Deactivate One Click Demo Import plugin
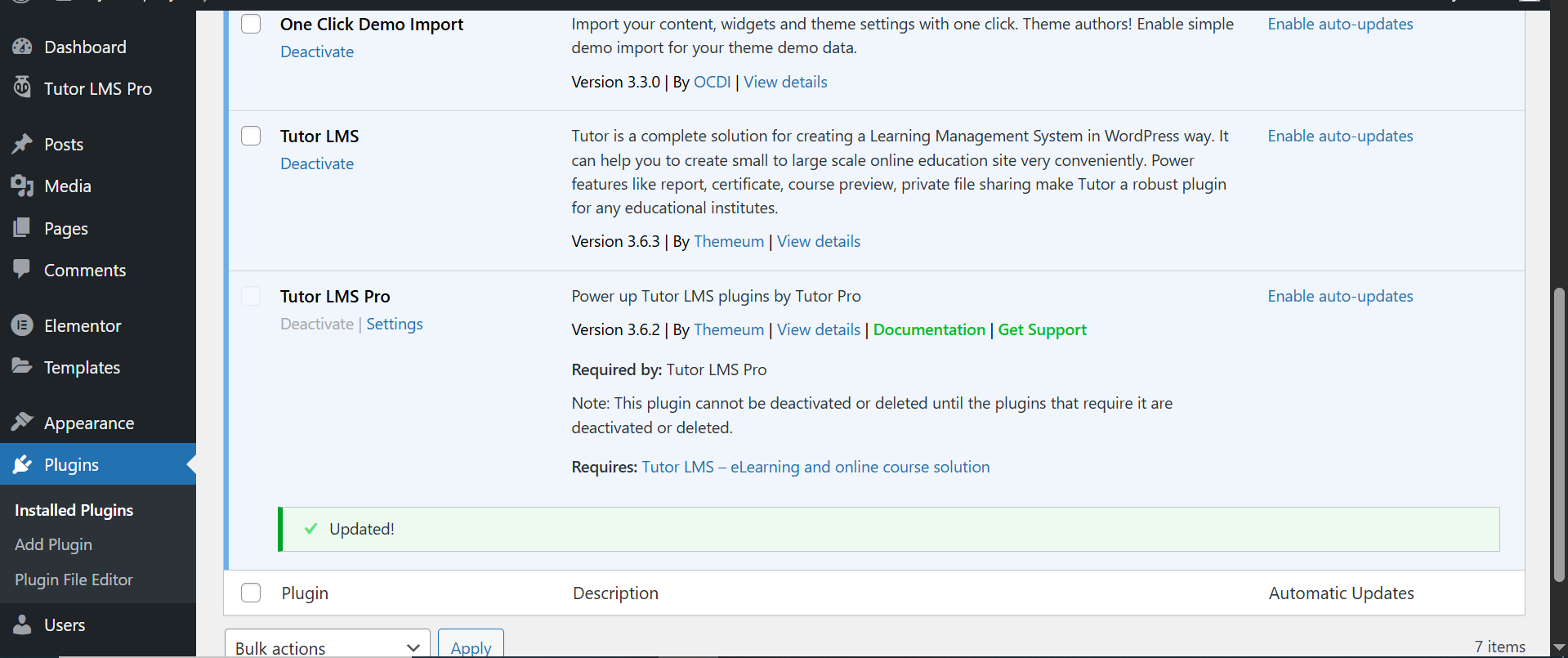 (317, 51)
